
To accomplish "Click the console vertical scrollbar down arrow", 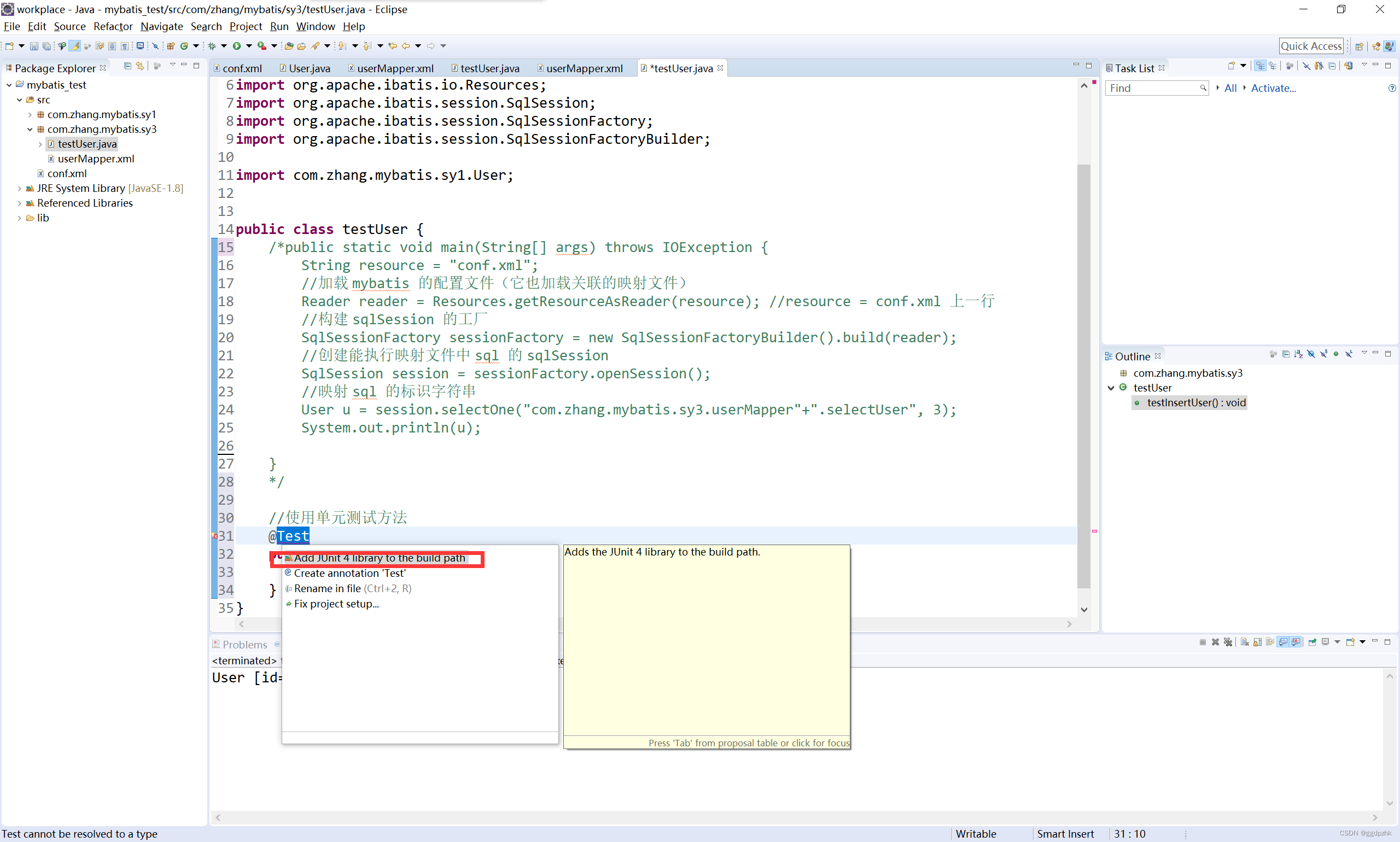I will pyautogui.click(x=1389, y=803).
